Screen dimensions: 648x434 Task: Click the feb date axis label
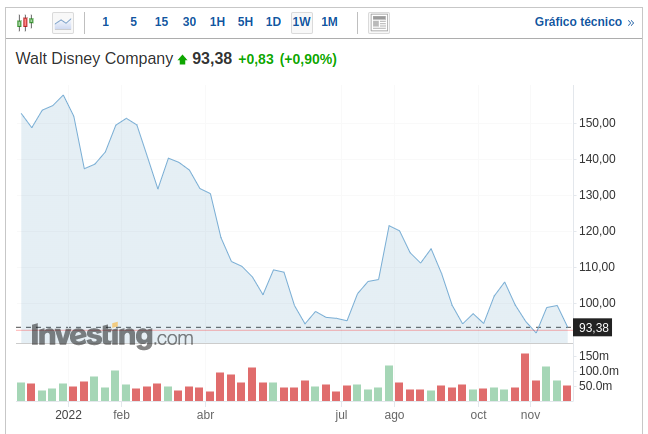tap(121, 415)
